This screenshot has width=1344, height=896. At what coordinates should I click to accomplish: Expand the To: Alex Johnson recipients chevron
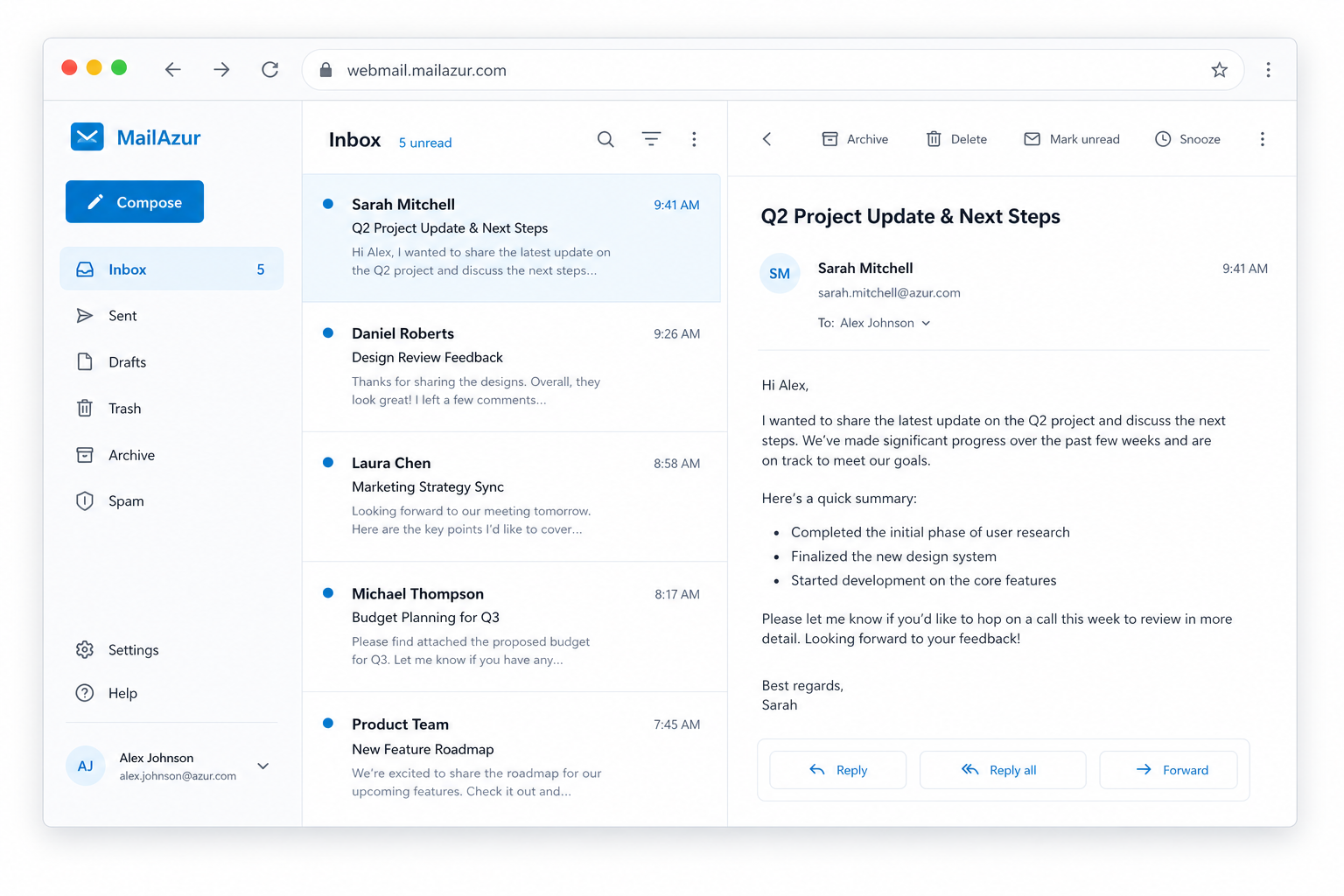tap(926, 323)
